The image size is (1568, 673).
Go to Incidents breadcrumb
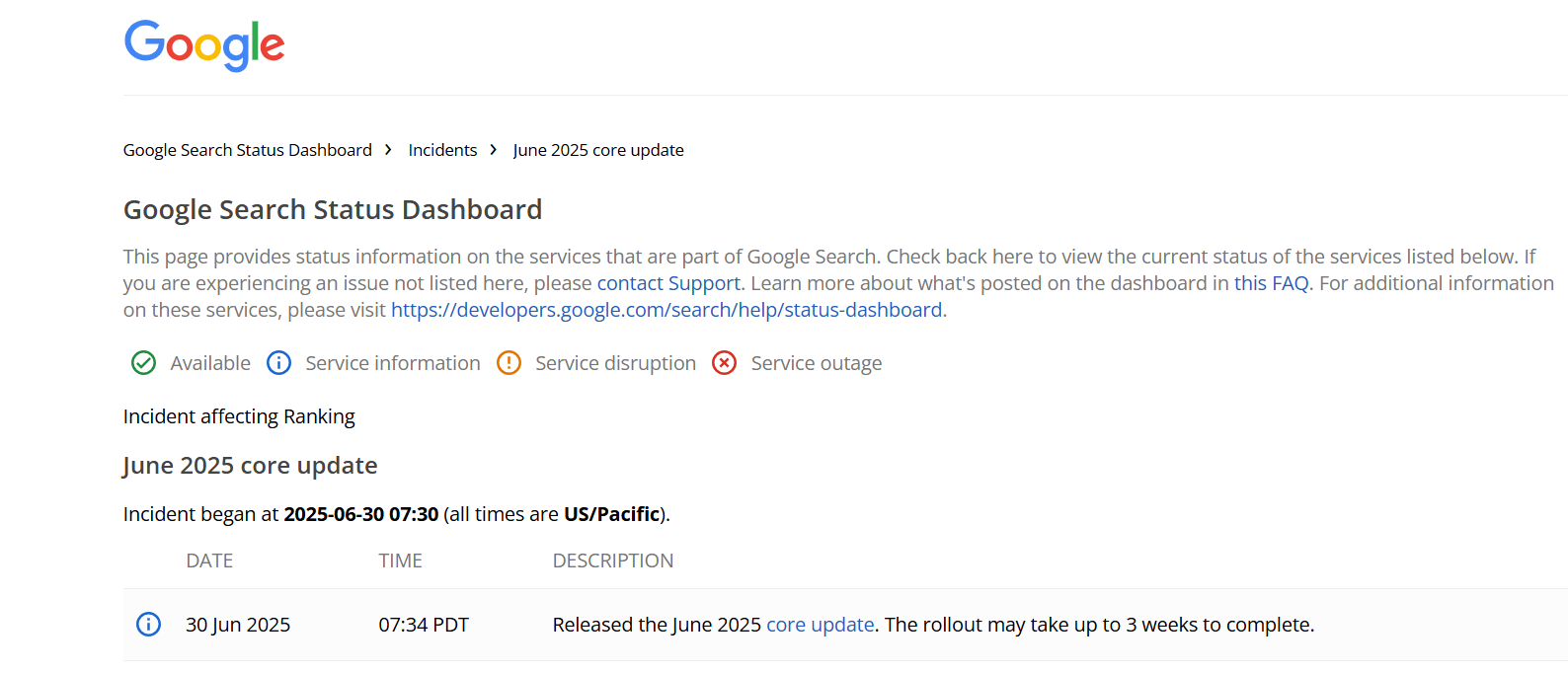(442, 150)
